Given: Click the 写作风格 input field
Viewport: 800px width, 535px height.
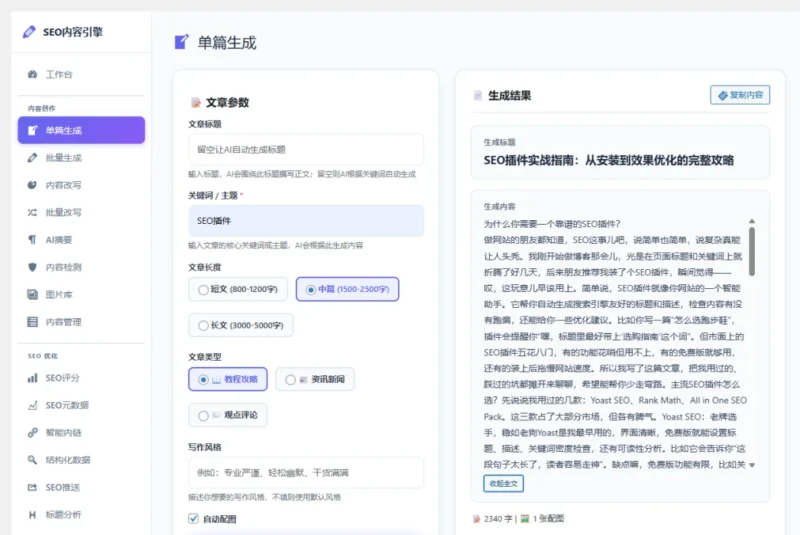Looking at the screenshot, I should point(306,473).
